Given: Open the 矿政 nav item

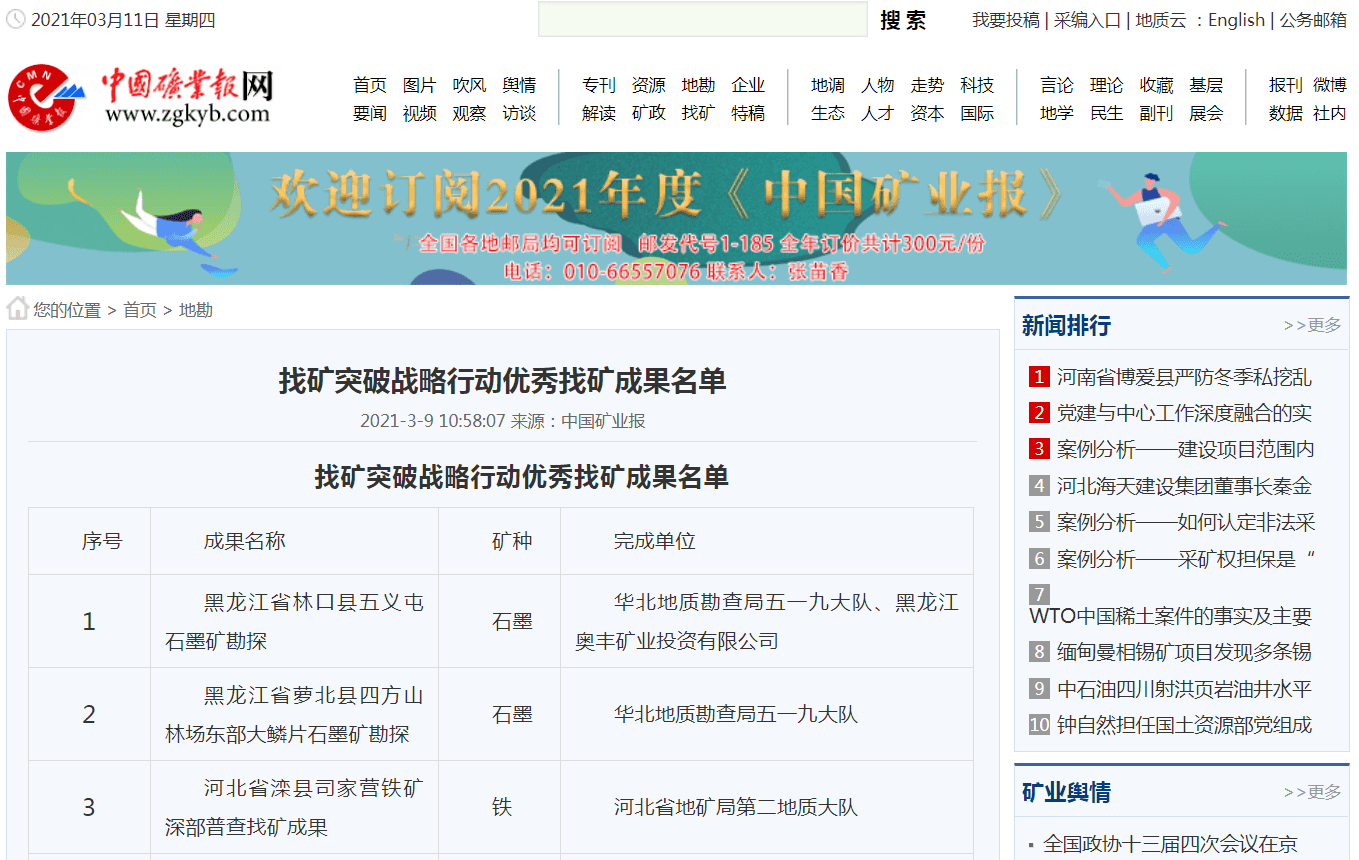Looking at the screenshot, I should pyautogui.click(x=649, y=113).
